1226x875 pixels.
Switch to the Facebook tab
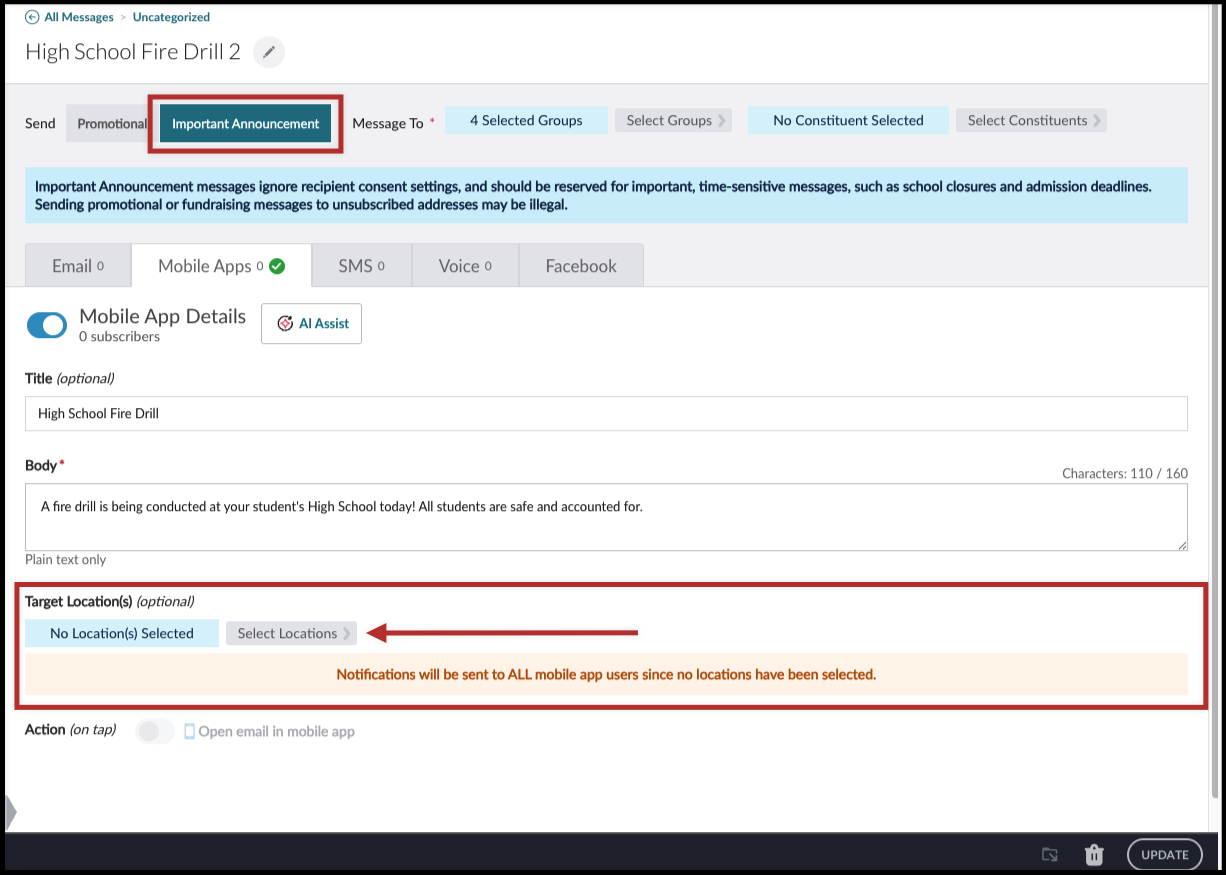coord(581,266)
